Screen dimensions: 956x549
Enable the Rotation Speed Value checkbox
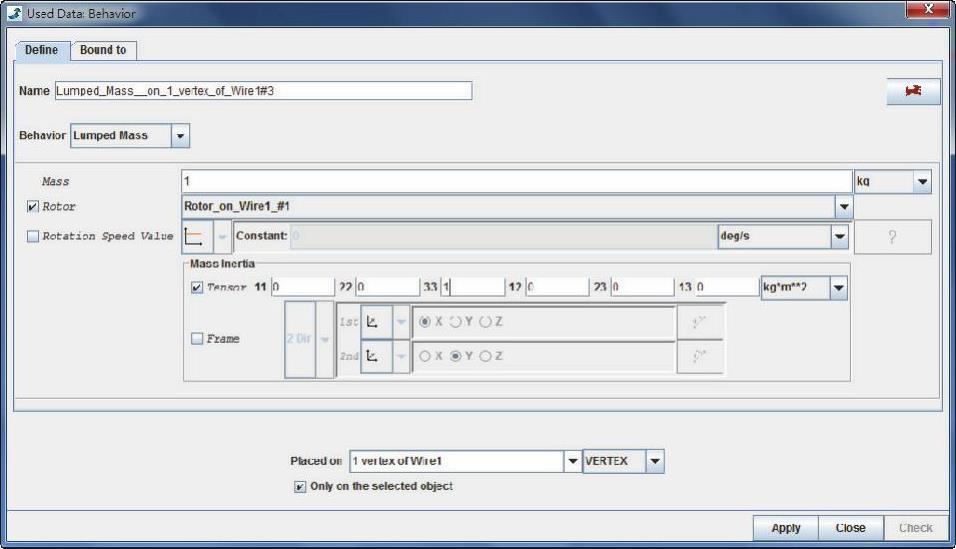33,236
